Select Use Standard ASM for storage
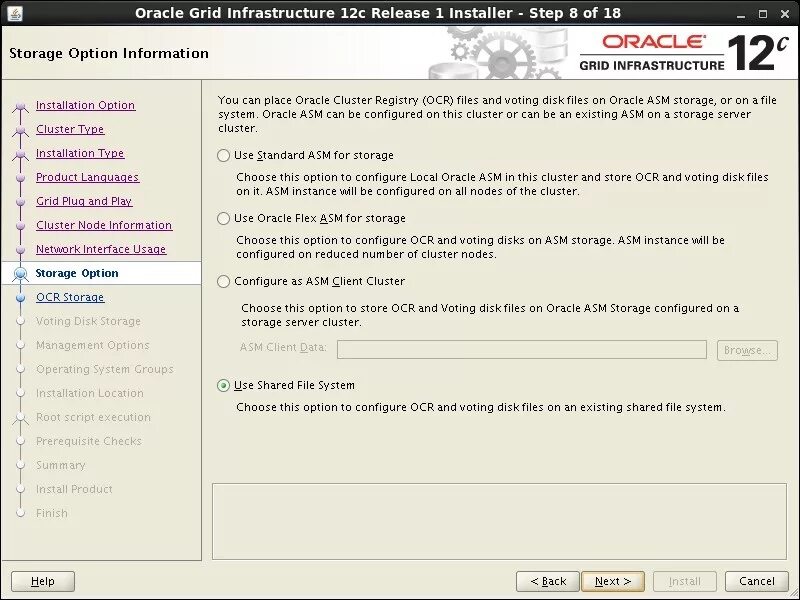The height and width of the screenshot is (600, 800). 223,155
